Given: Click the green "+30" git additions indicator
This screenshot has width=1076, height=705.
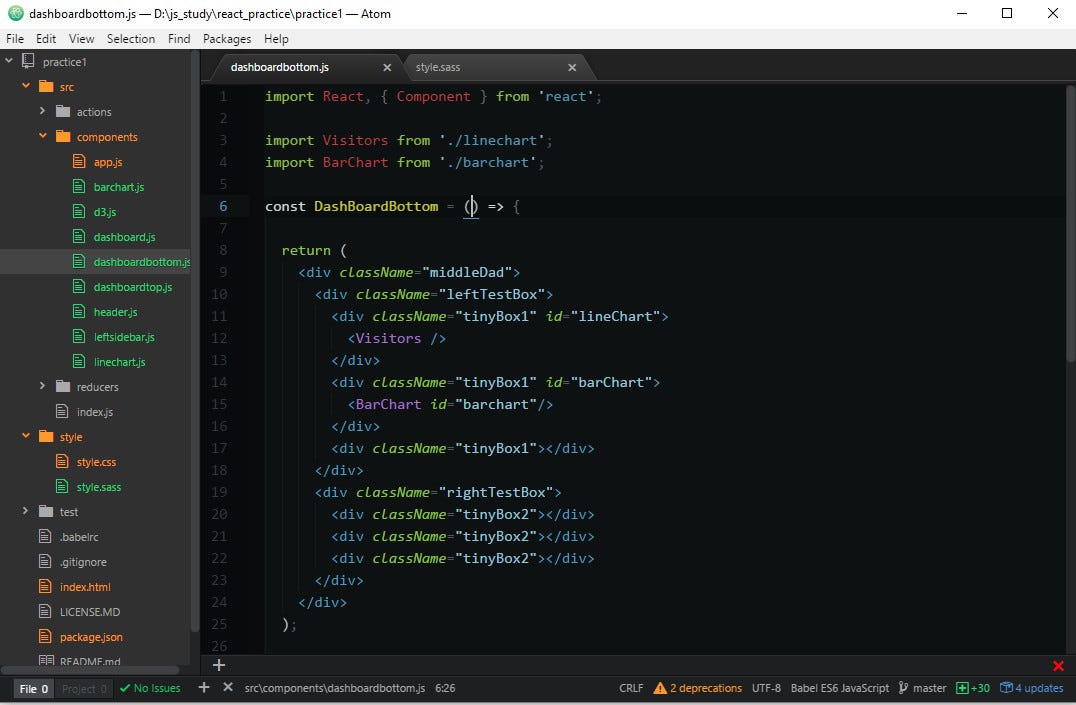Looking at the screenshot, I should tap(971, 688).
